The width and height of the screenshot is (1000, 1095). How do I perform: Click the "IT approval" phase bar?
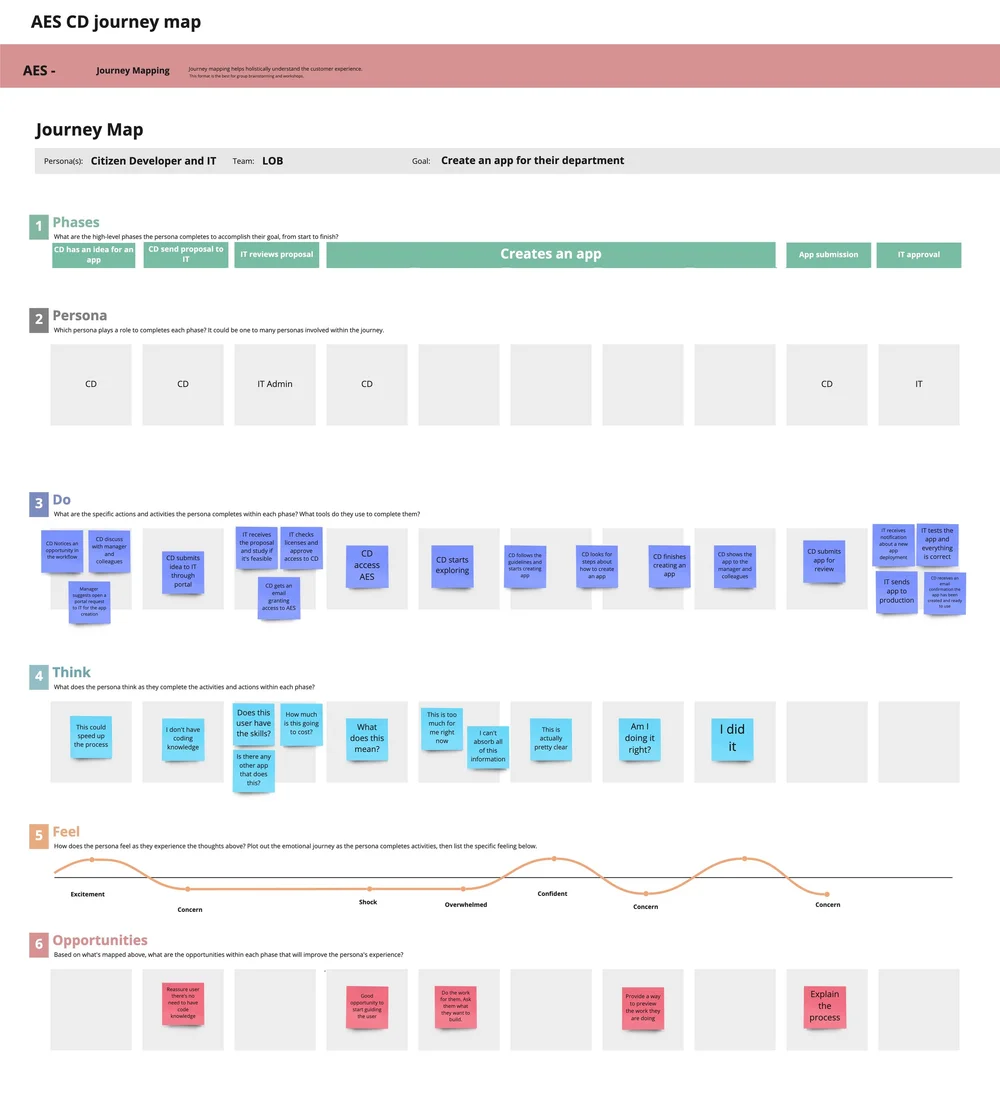(x=918, y=255)
